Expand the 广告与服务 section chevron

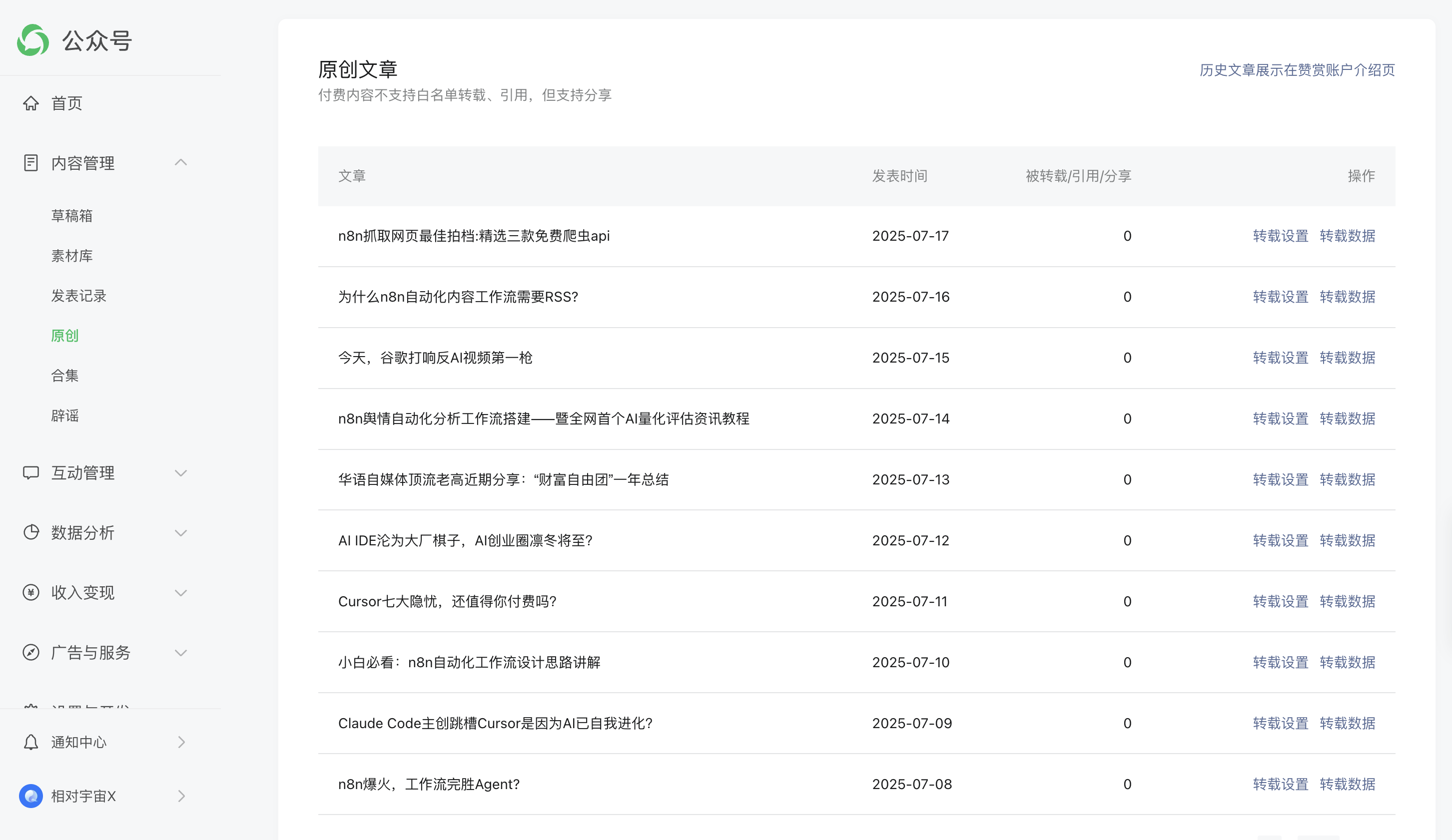tap(181, 652)
